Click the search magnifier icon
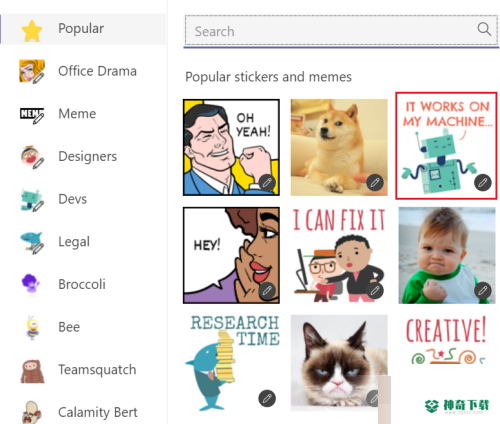 click(x=484, y=29)
